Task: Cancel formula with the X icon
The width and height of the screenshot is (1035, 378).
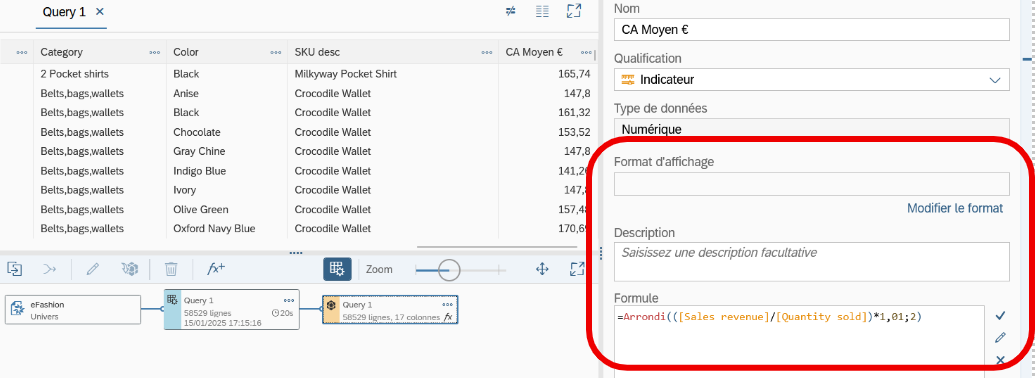Action: click(1000, 360)
